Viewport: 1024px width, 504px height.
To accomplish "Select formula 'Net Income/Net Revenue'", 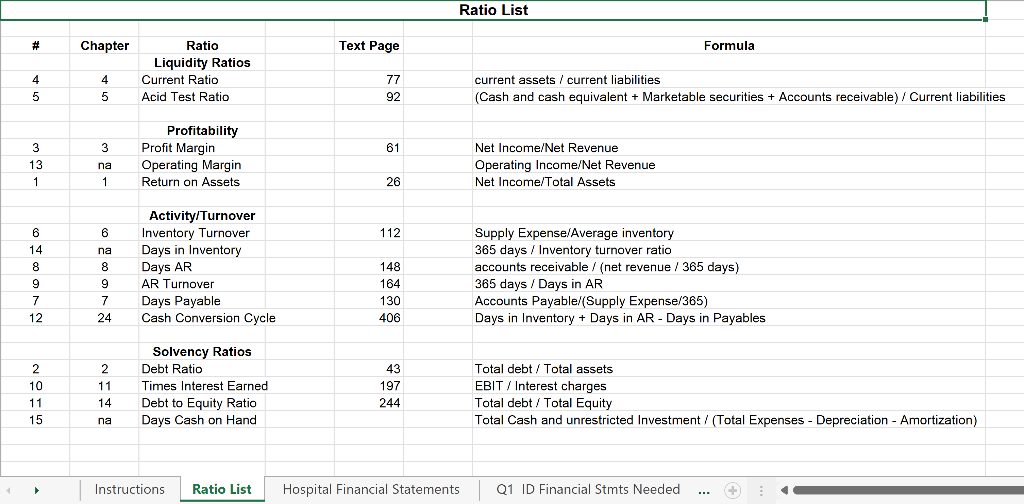I will tap(729, 148).
